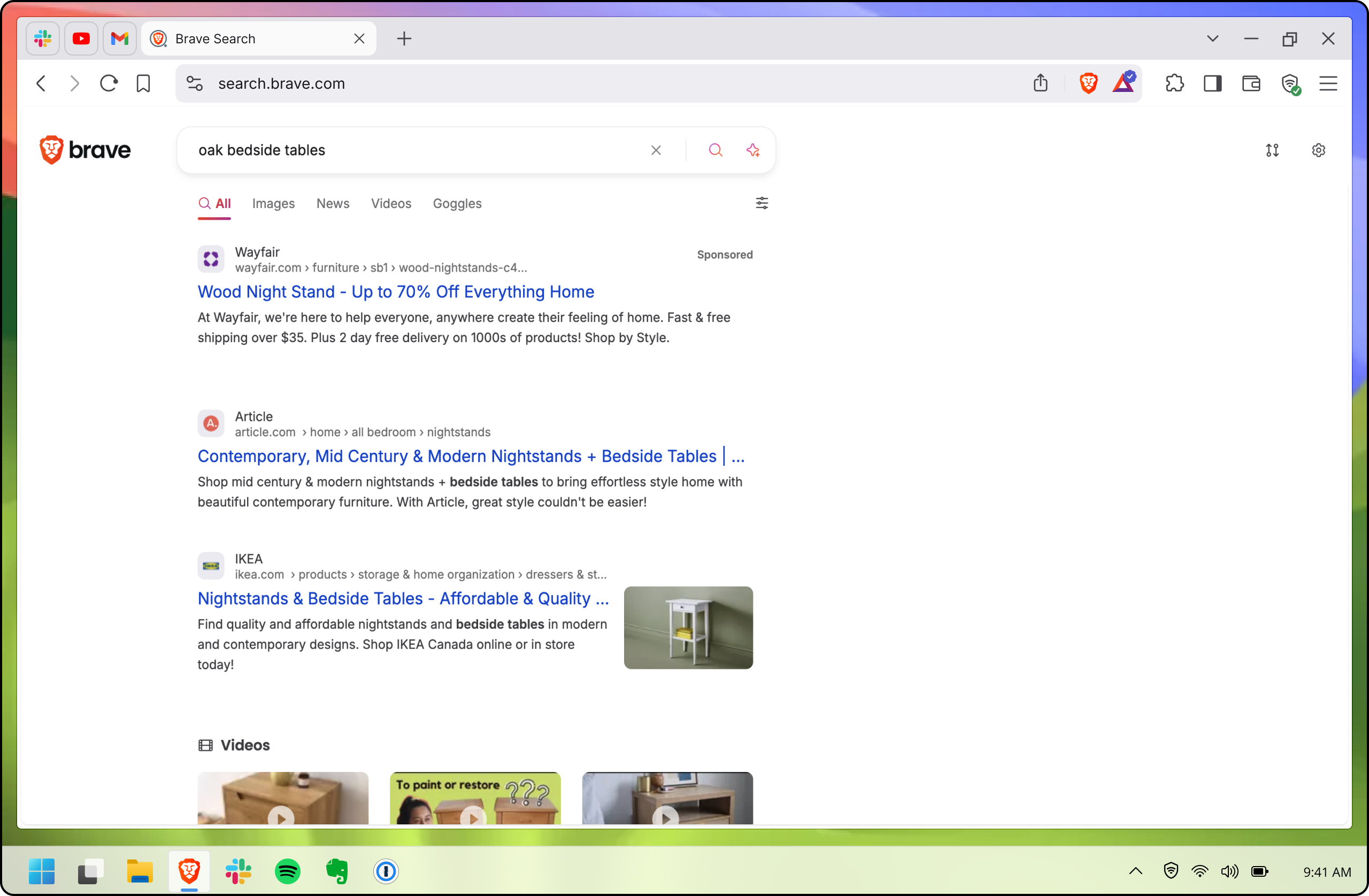Open the extensions puzzle icon
The width and height of the screenshot is (1369, 896).
[1174, 83]
